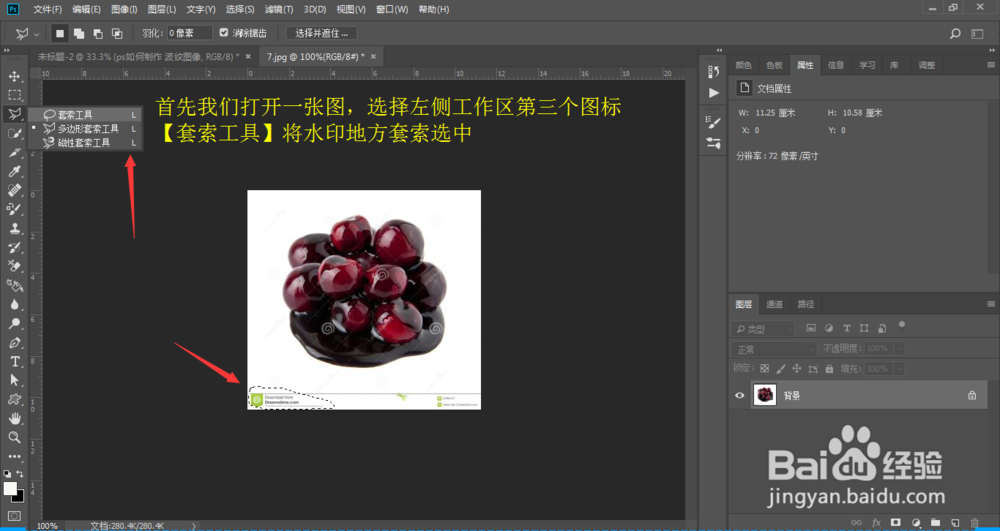Reset default foreground and background colors
The width and height of the screenshot is (1000, 531).
(7, 474)
